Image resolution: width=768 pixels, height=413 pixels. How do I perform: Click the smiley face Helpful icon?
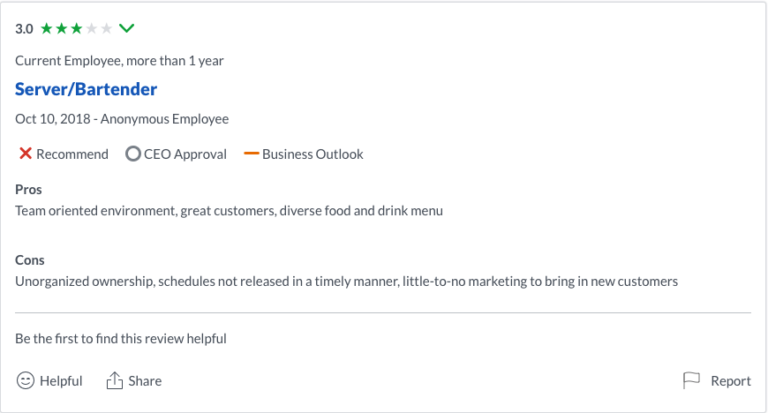pyautogui.click(x=25, y=381)
